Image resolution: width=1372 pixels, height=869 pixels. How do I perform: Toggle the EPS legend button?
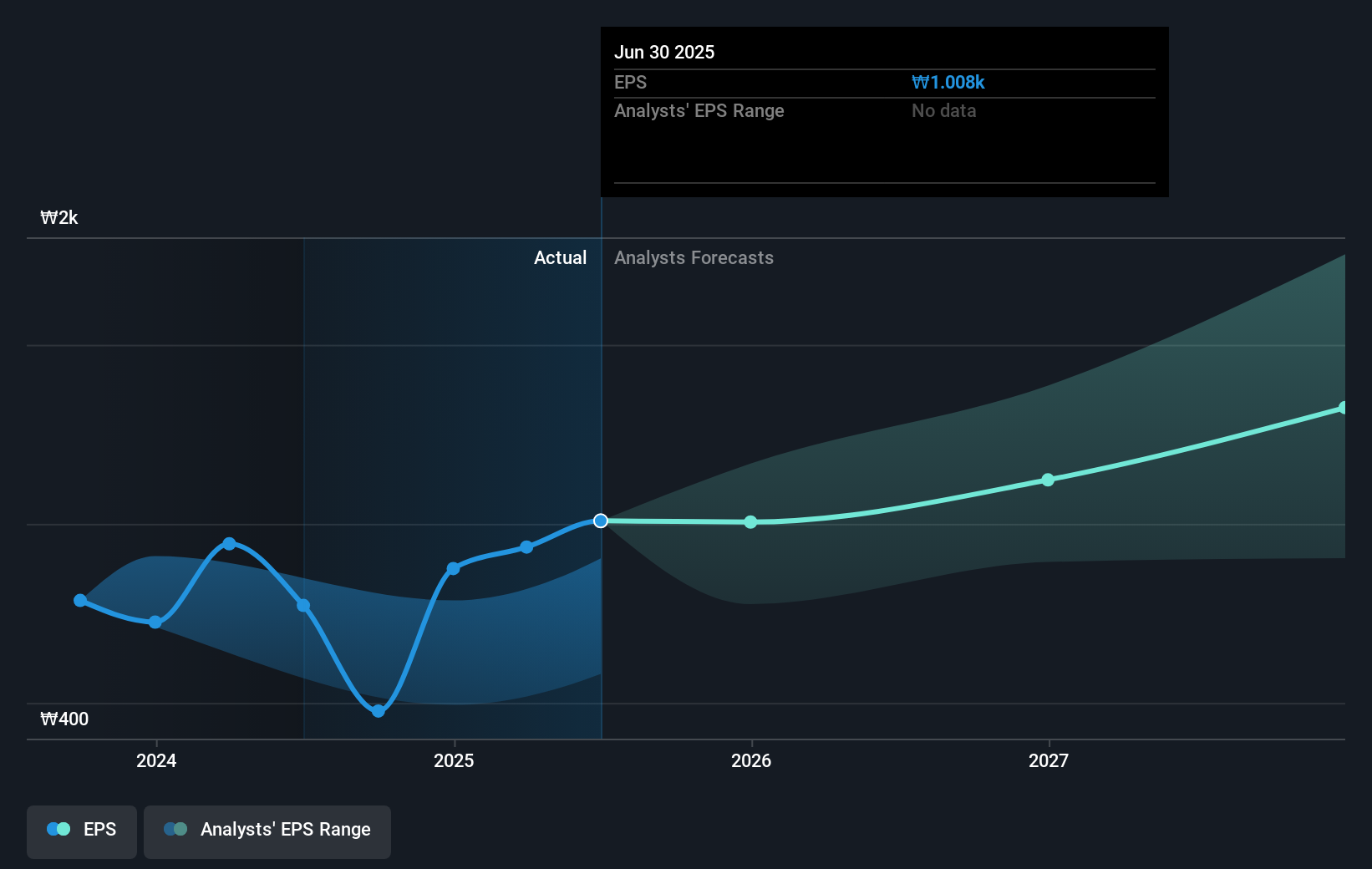tap(82, 830)
